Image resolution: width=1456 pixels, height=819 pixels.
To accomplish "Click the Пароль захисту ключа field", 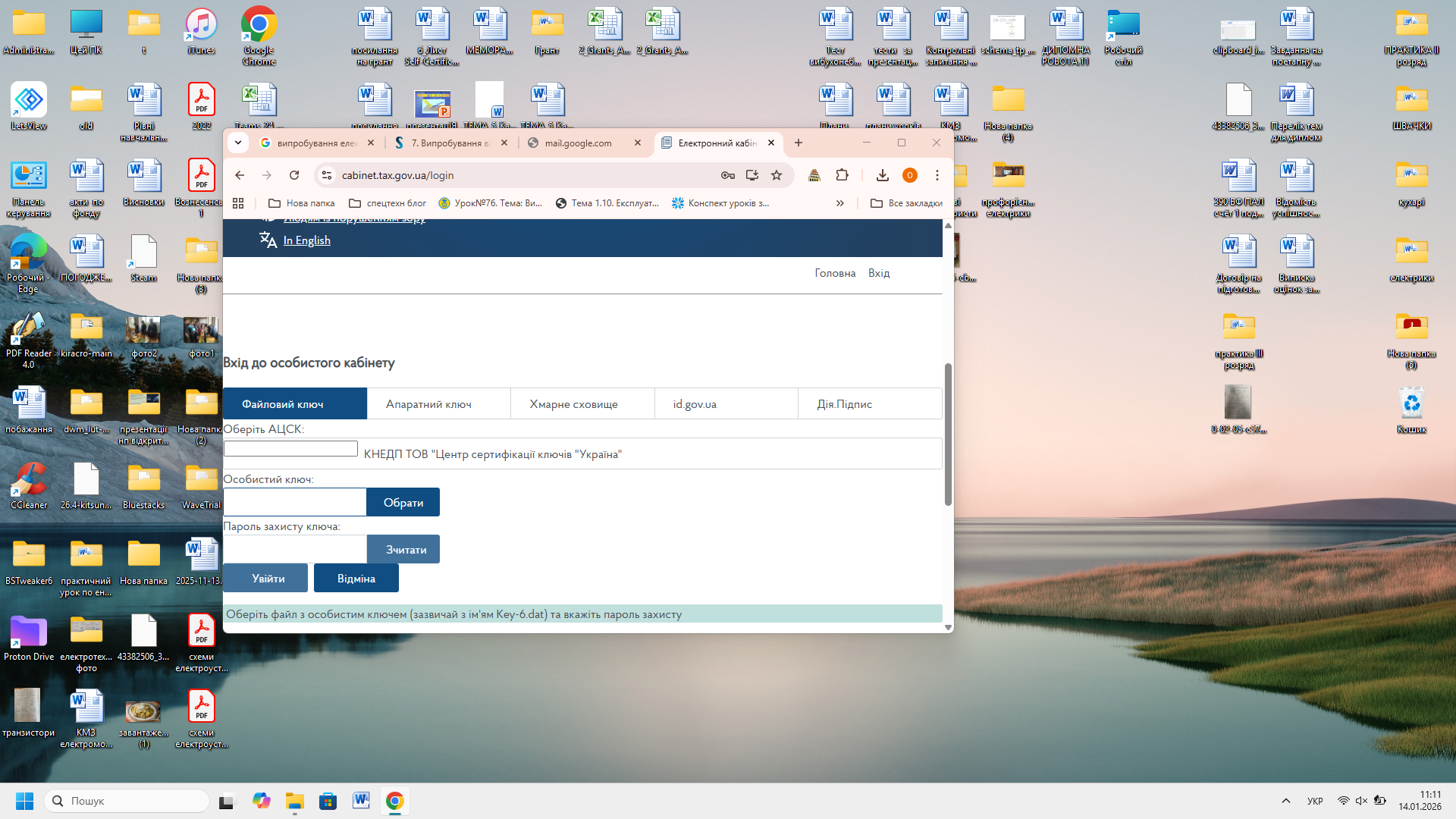I will coord(295,549).
